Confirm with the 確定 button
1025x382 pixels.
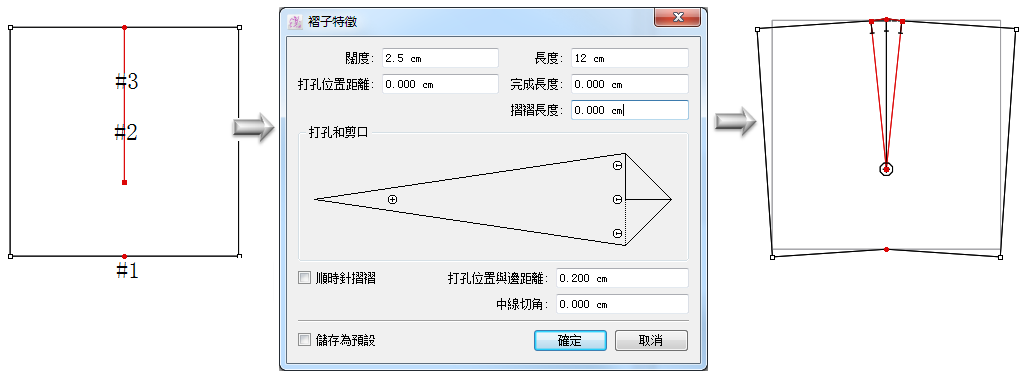tap(570, 340)
